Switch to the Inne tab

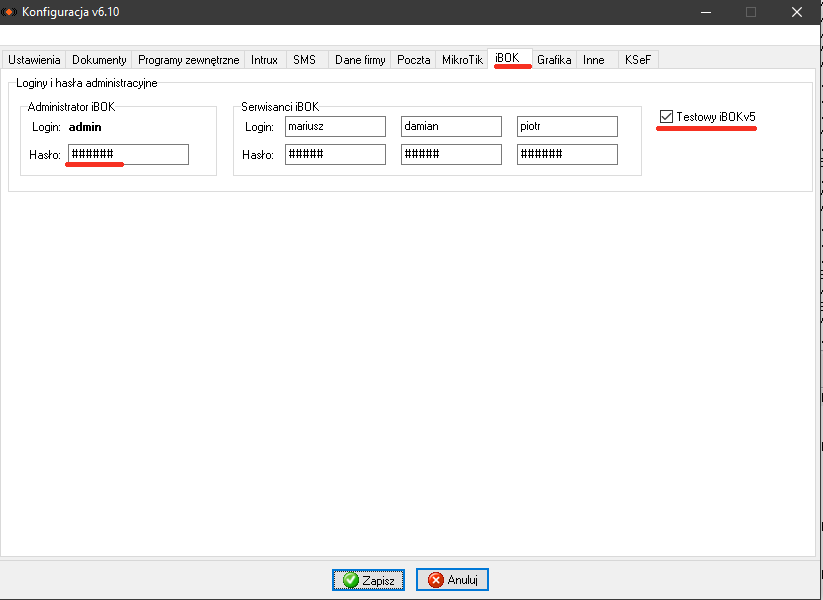[x=594, y=60]
